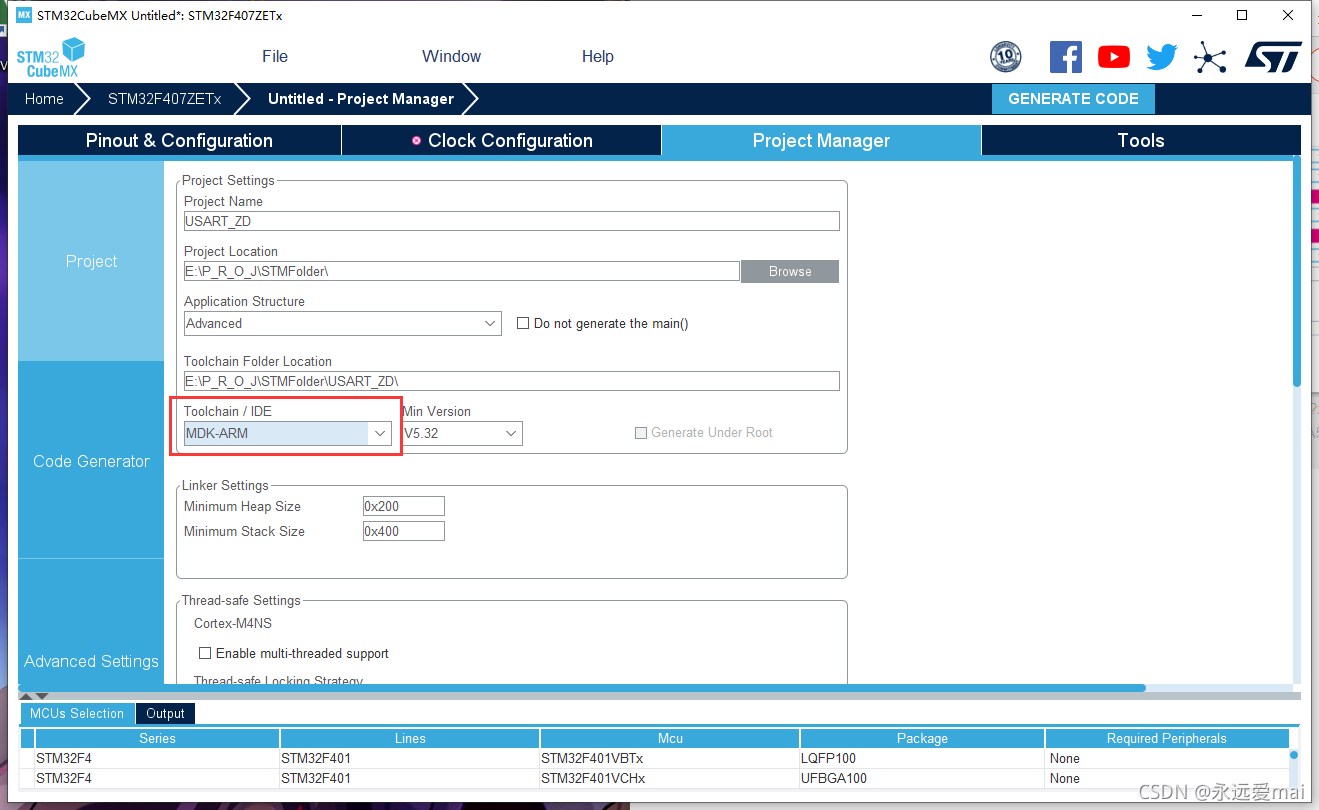Click the STM32CubeMX logo icon
1319x810 pixels.
[x=50, y=57]
